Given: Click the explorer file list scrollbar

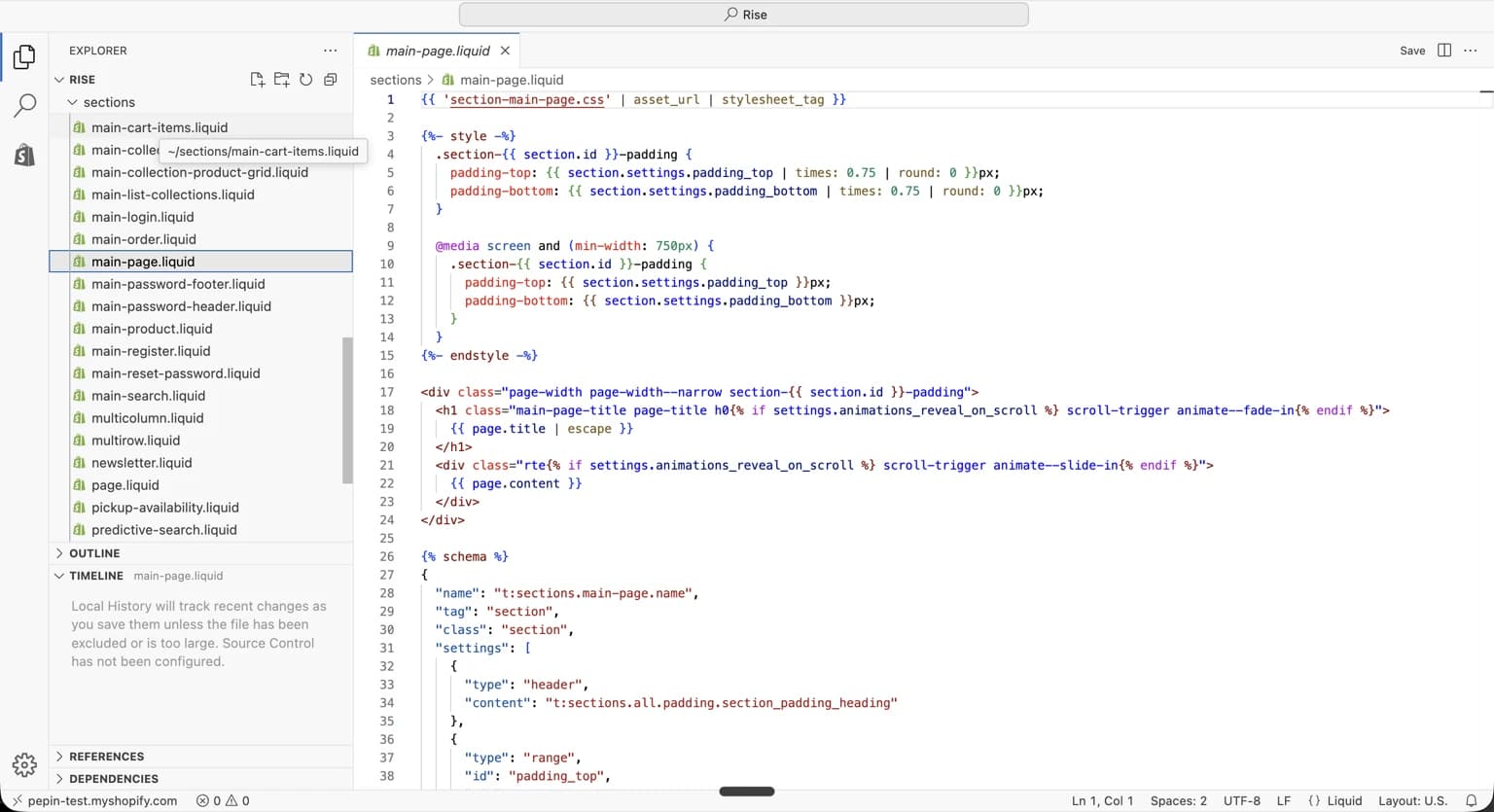Looking at the screenshot, I should (347, 410).
